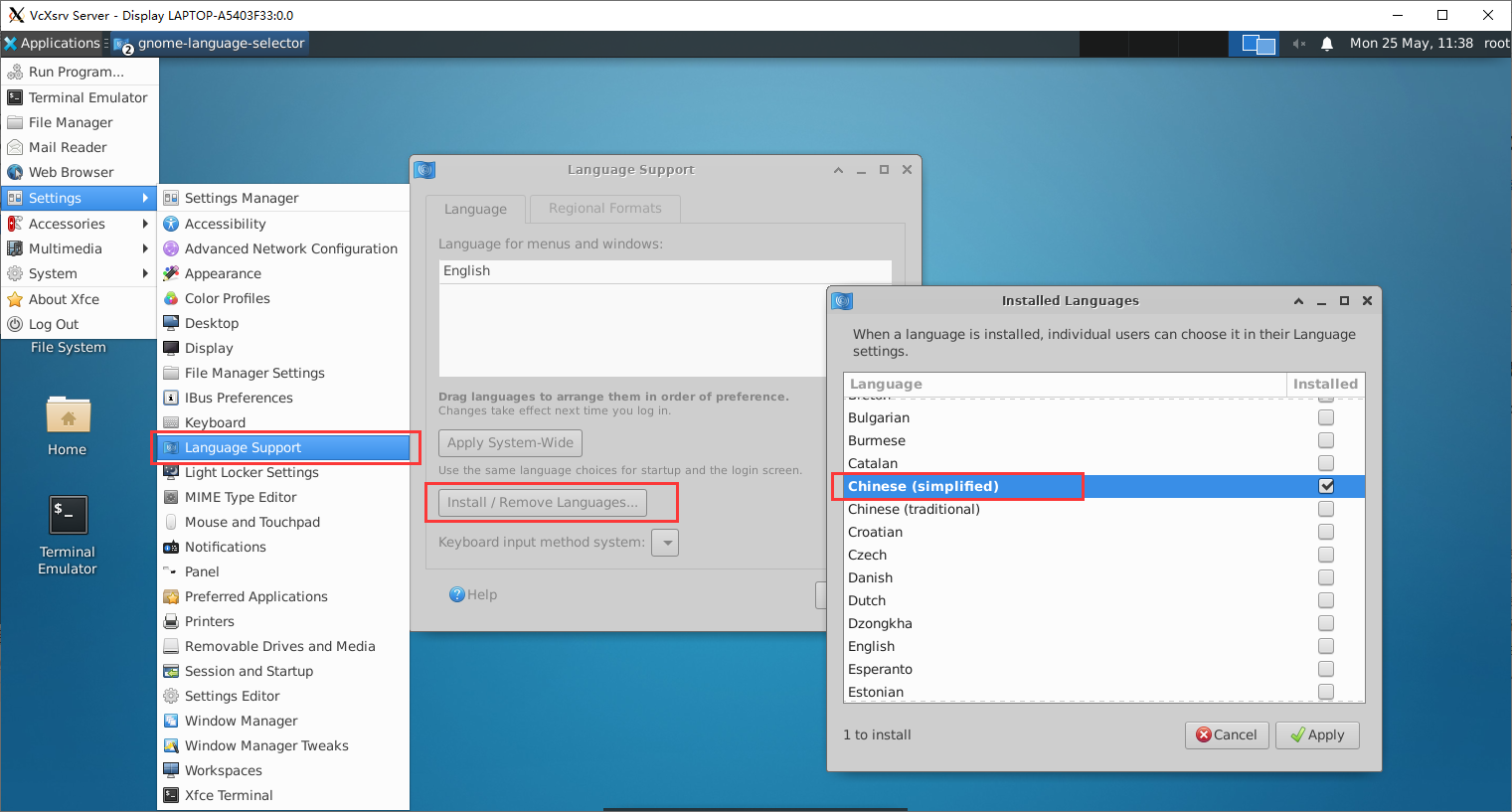Enable the Bulgarian language checkbox
Viewport: 1512px width, 812px height.
(1326, 417)
